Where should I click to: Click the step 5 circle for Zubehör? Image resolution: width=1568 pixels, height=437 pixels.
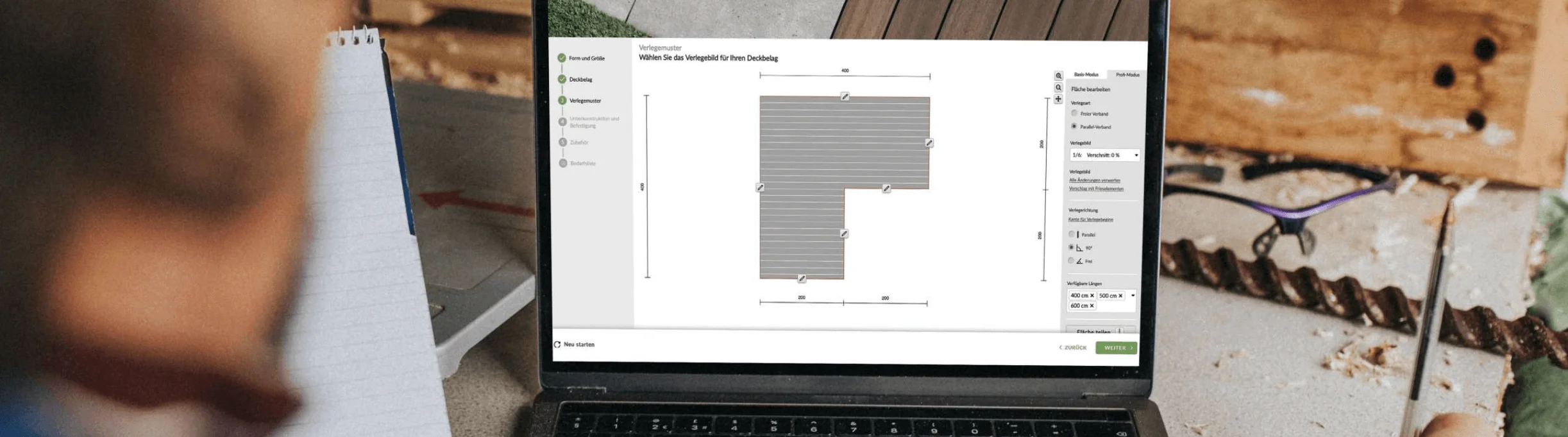[x=562, y=142]
